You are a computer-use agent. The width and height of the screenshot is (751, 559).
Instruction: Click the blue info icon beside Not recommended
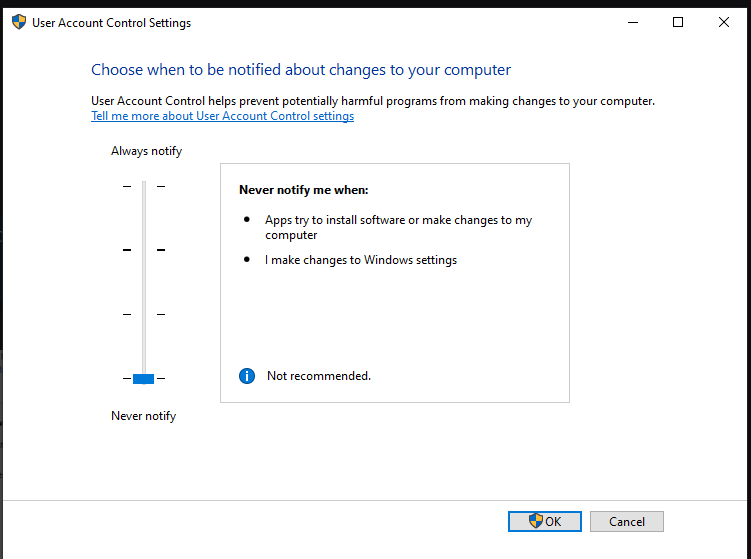pos(247,376)
